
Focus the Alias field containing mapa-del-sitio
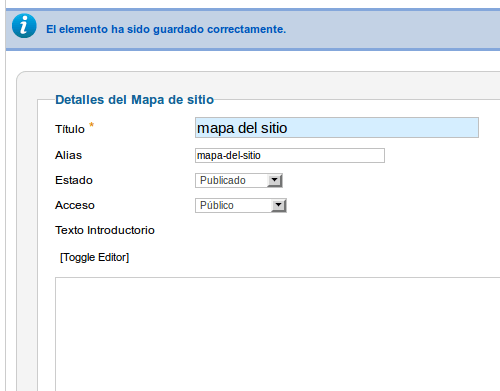[290, 156]
